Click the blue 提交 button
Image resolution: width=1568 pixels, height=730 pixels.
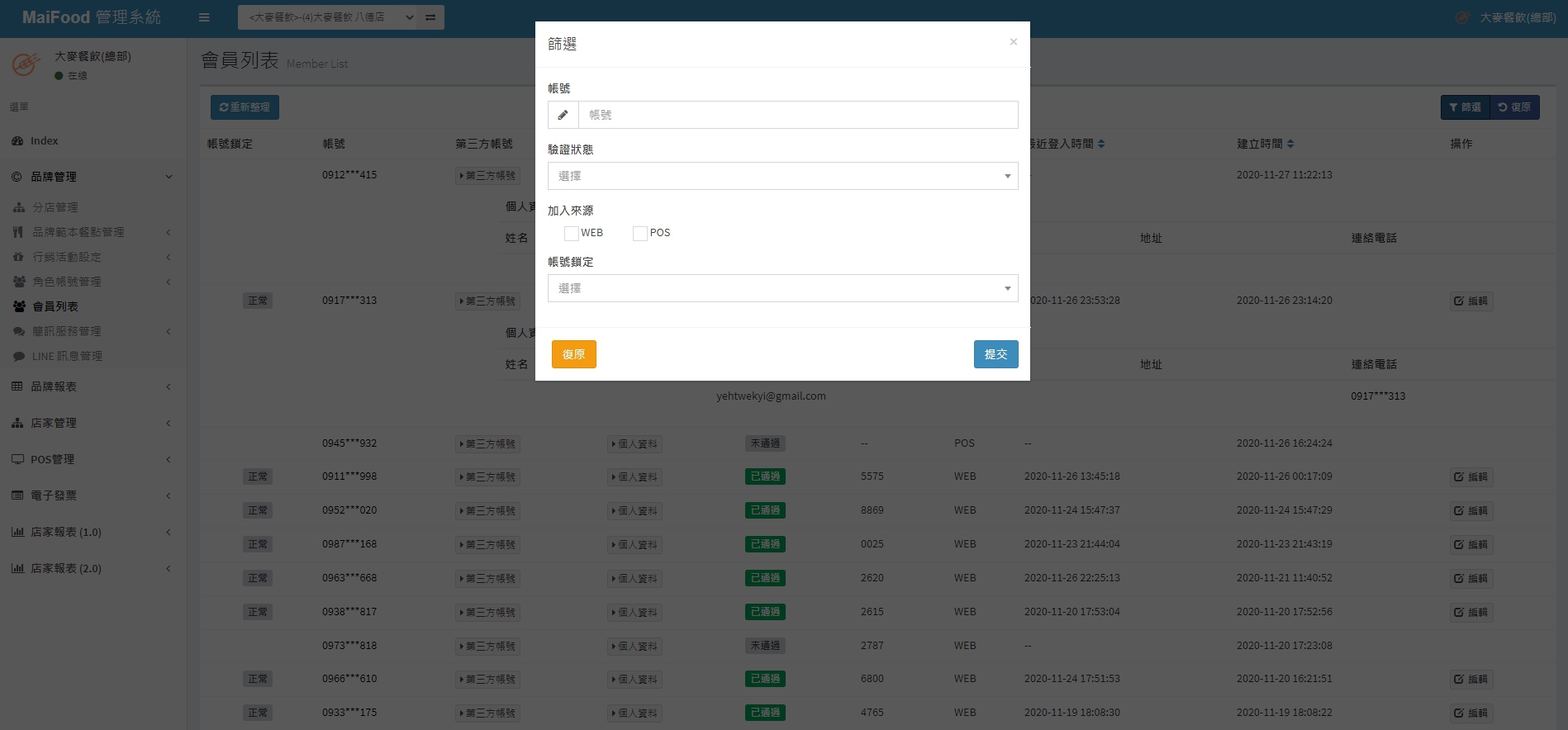995,354
